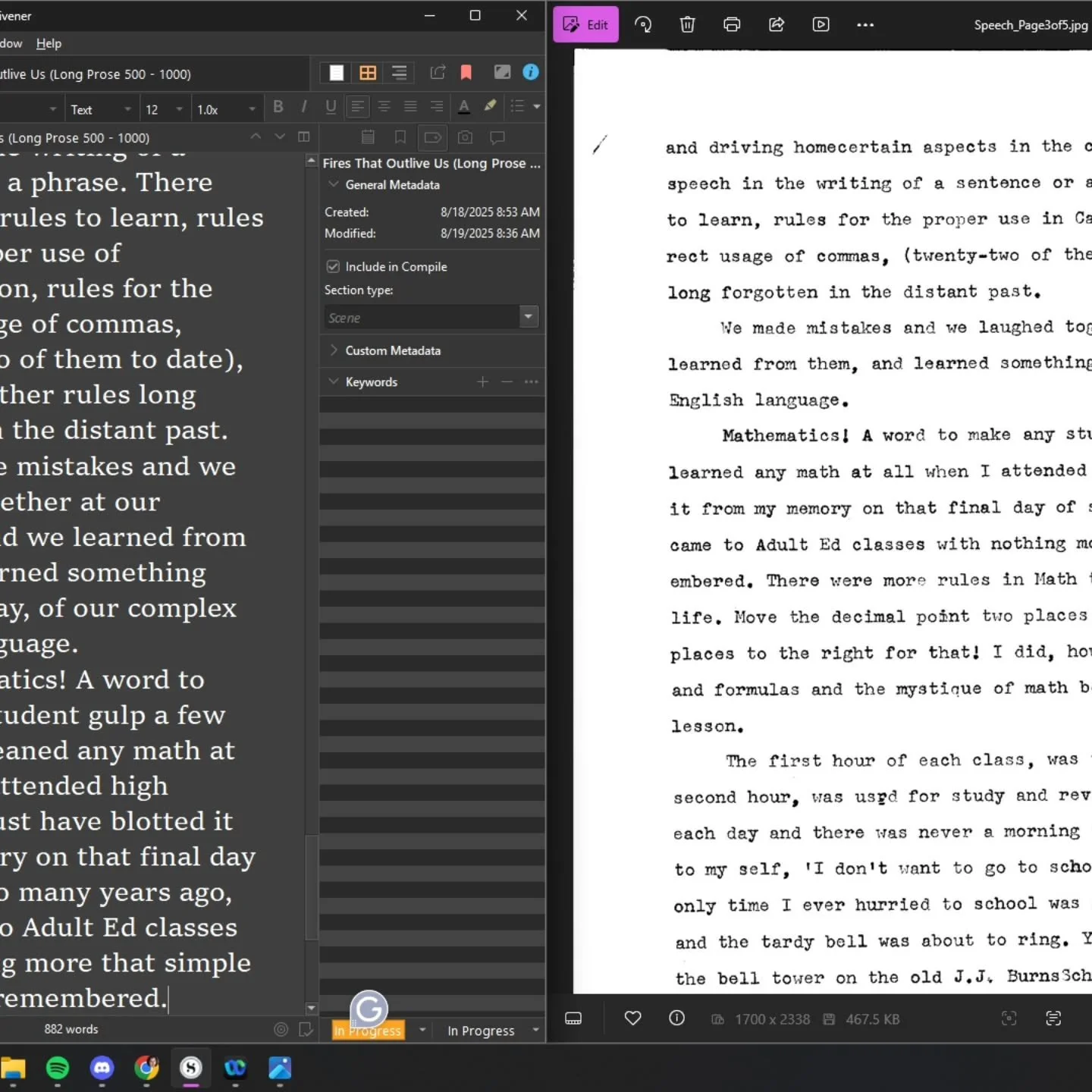Switch to corkboard view mode

[369, 72]
